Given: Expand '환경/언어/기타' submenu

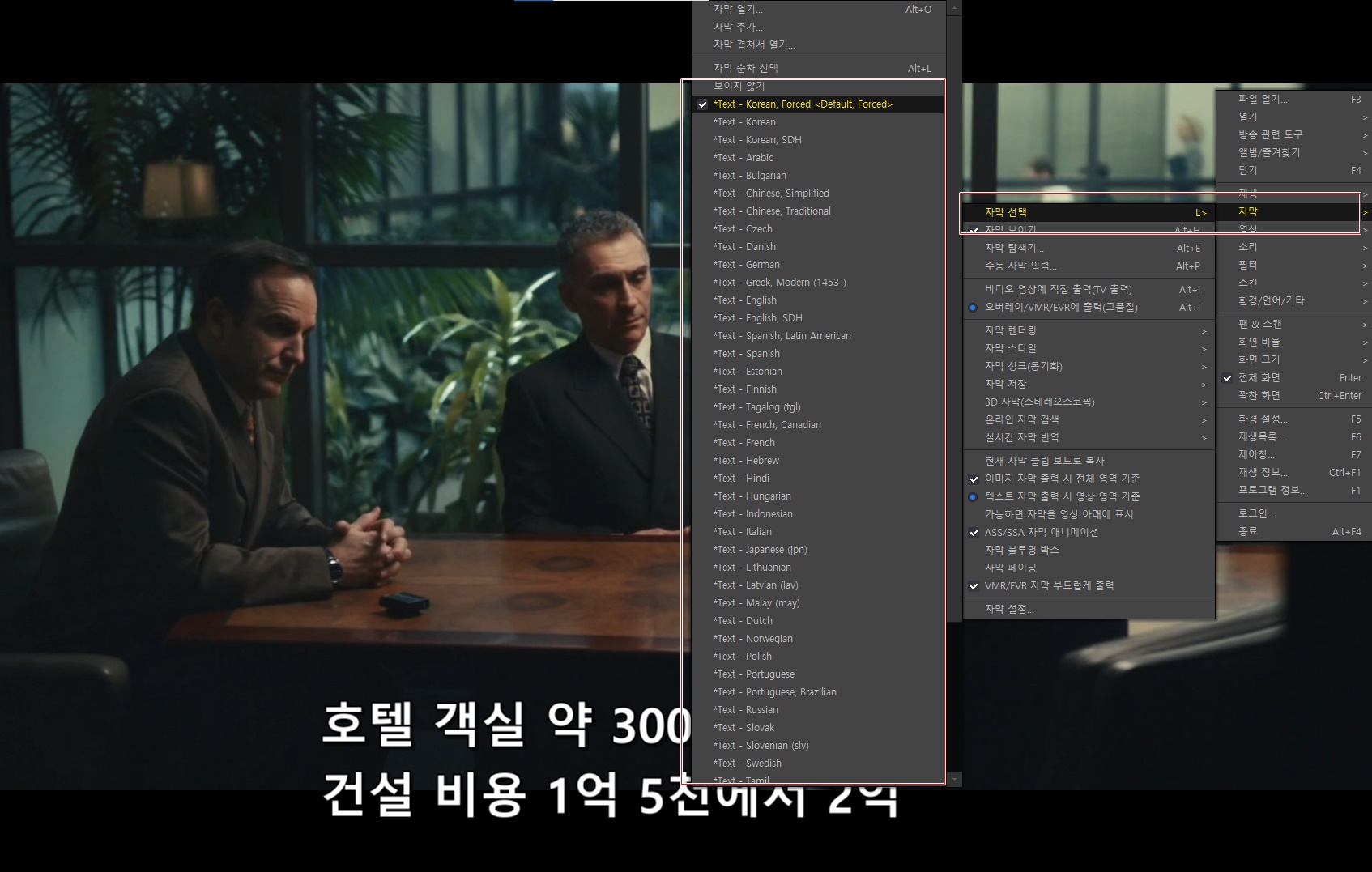Looking at the screenshot, I should [1293, 300].
